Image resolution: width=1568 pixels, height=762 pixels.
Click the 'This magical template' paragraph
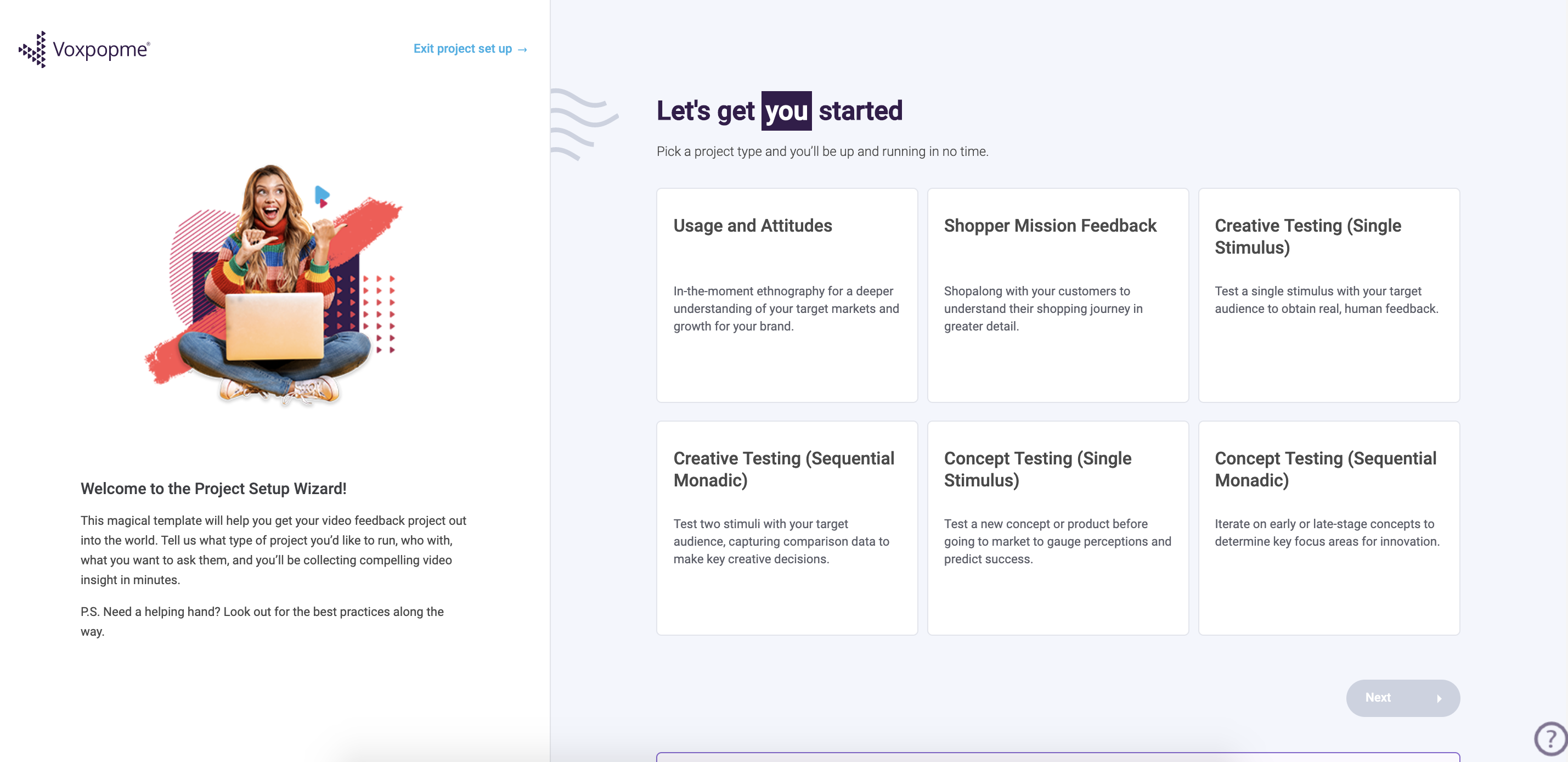point(273,550)
